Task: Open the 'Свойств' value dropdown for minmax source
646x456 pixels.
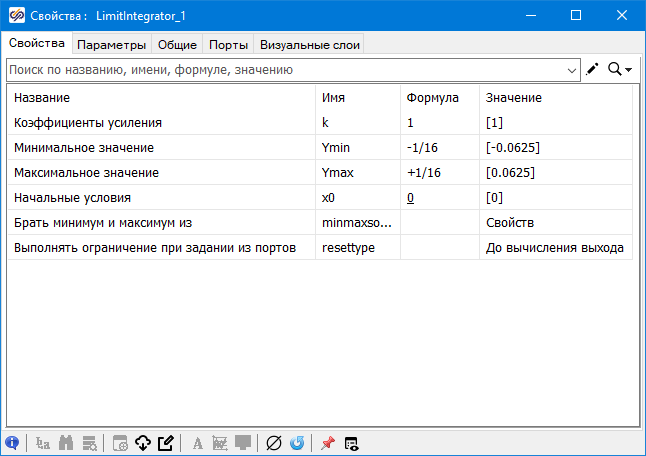Action: point(556,222)
